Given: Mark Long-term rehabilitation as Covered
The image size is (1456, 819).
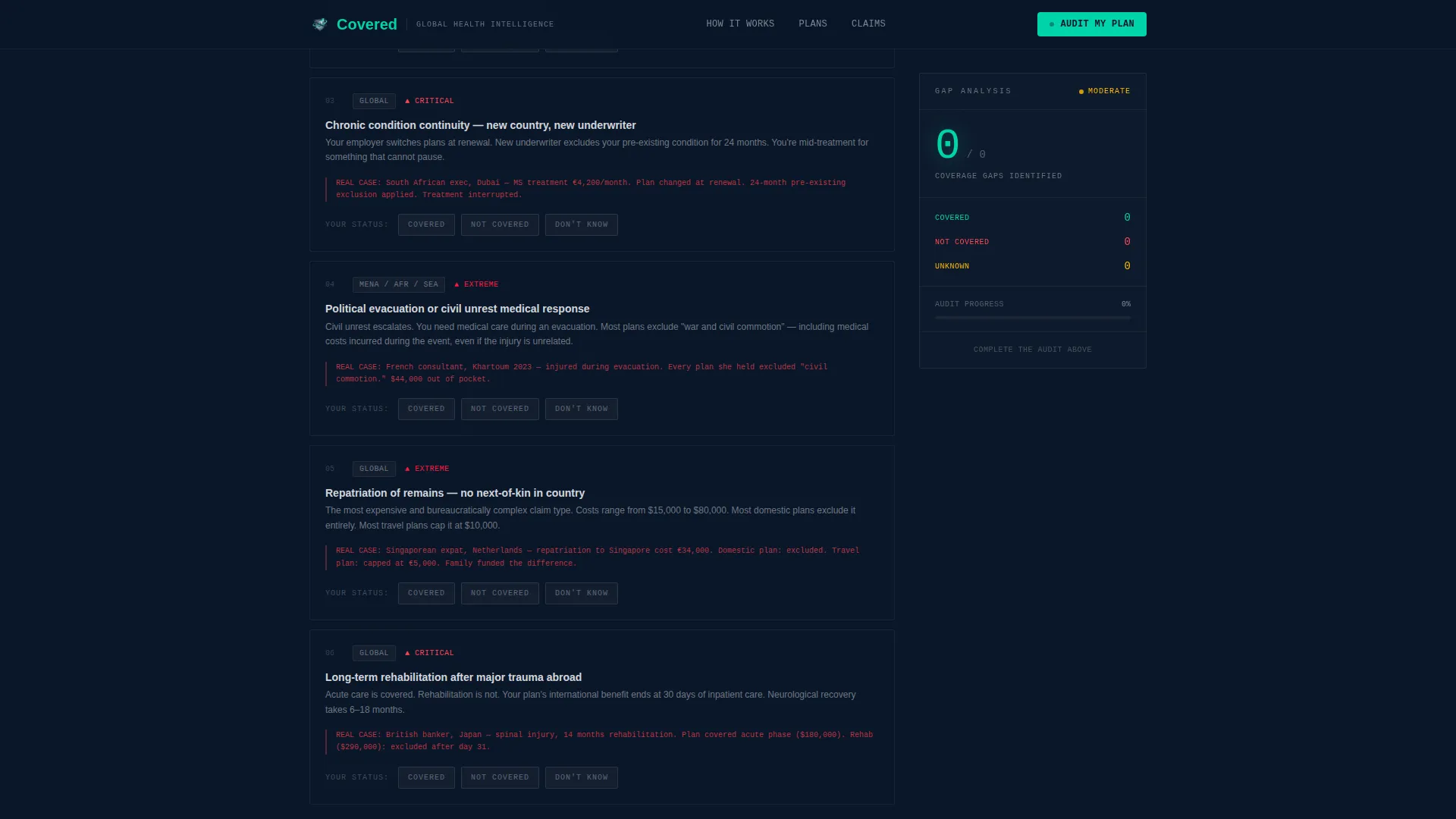Looking at the screenshot, I should click(x=426, y=777).
